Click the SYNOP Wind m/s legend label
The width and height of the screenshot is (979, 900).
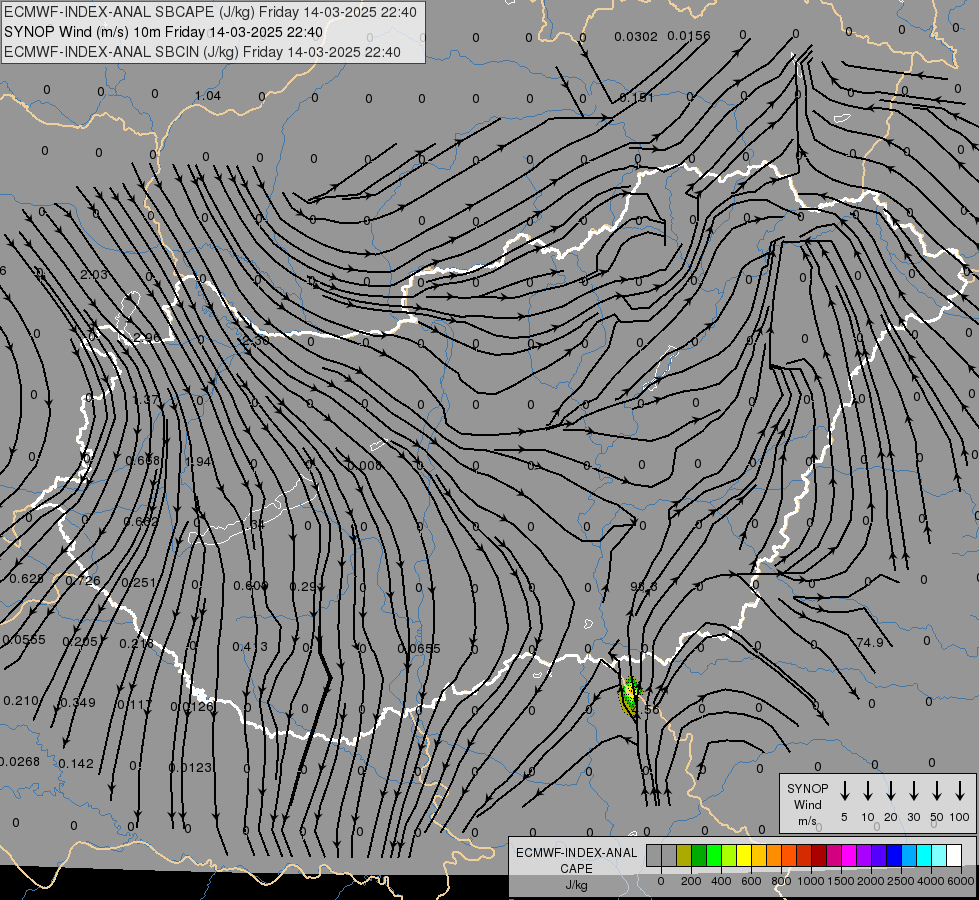point(807,804)
